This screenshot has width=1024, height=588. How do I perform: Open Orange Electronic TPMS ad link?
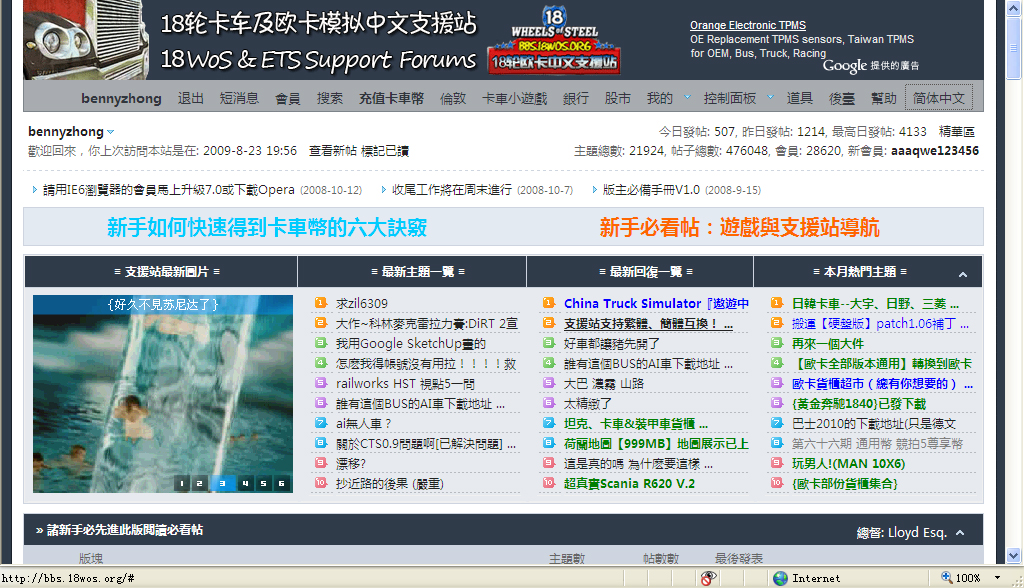(x=748, y=25)
